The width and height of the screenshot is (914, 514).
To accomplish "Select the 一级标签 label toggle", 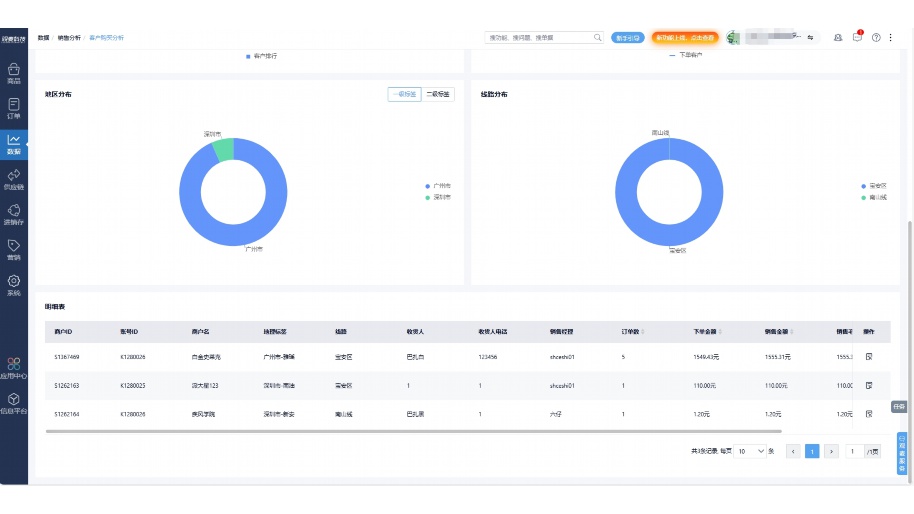I will click(404, 94).
